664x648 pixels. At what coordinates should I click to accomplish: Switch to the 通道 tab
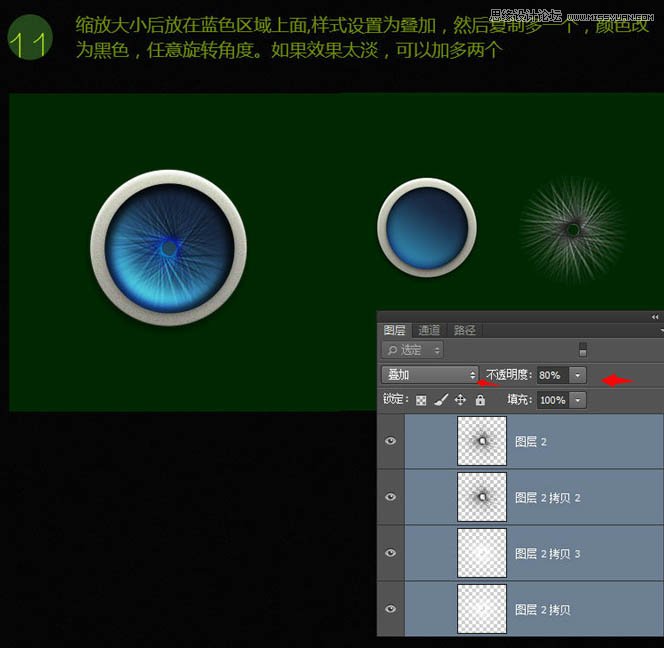(429, 330)
